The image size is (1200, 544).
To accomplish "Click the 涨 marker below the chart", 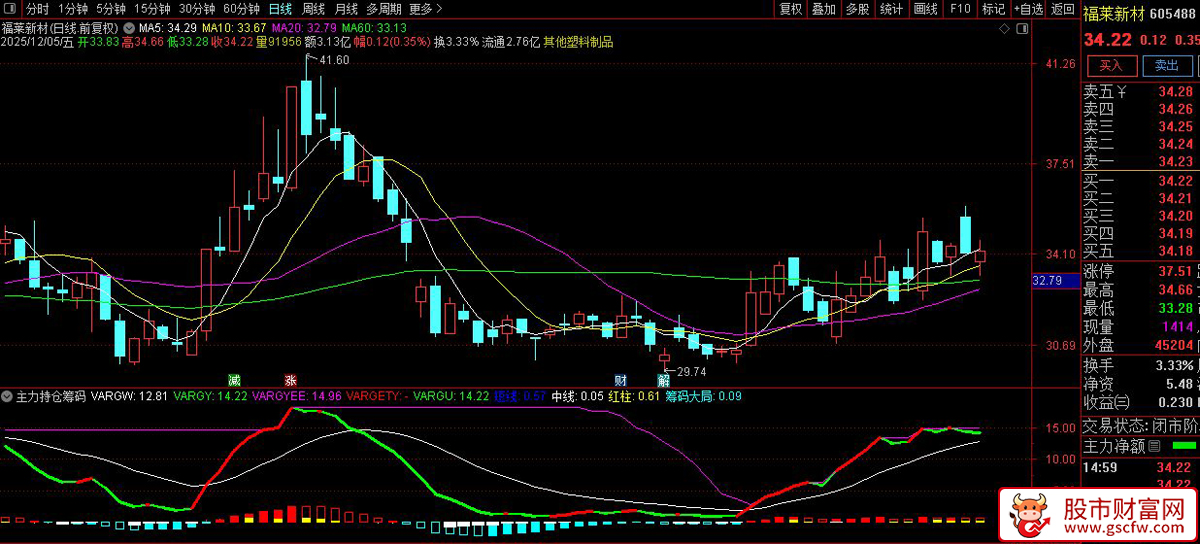I will [290, 380].
